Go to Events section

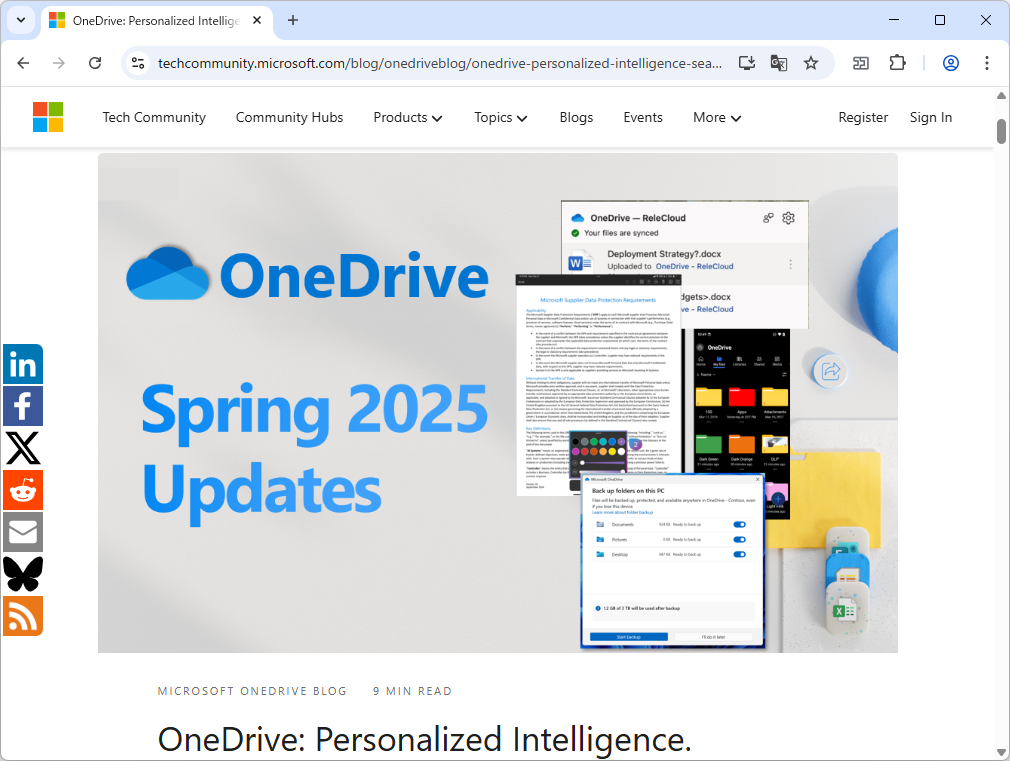[643, 117]
